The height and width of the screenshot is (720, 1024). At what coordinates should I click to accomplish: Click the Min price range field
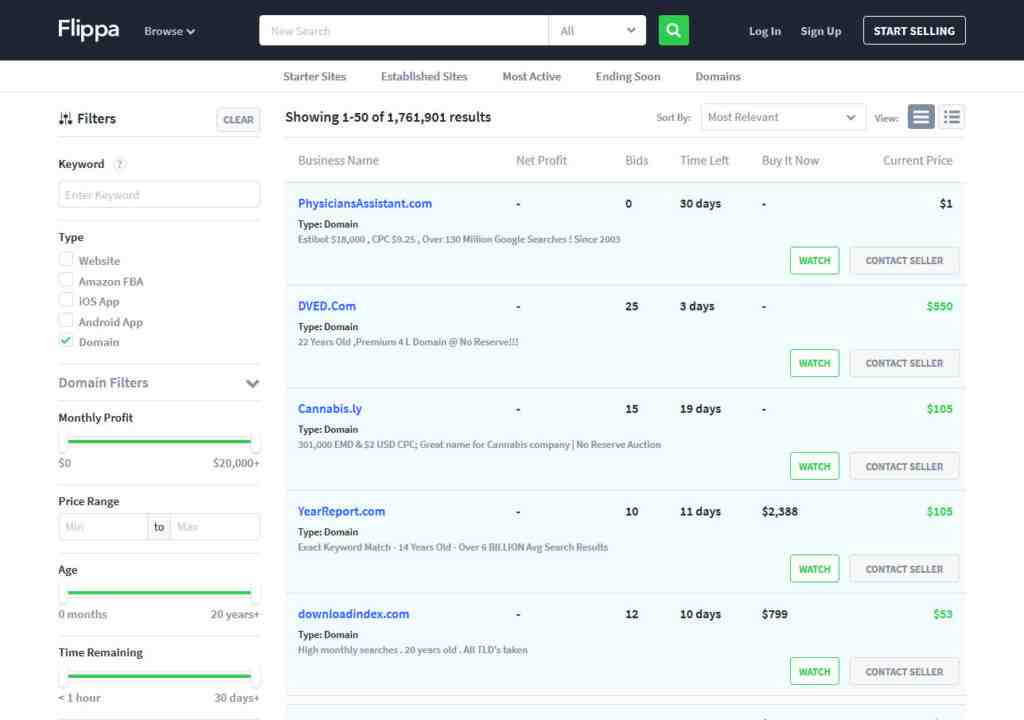coord(103,527)
